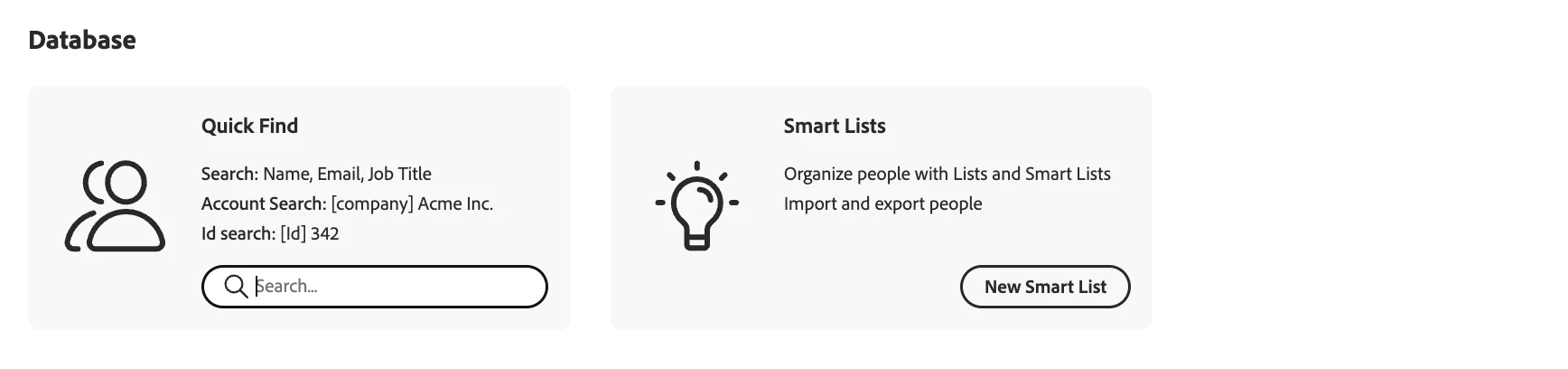Click the bold 'Search:' label
Image resolution: width=1568 pixels, height=369 pixels.
(x=229, y=174)
